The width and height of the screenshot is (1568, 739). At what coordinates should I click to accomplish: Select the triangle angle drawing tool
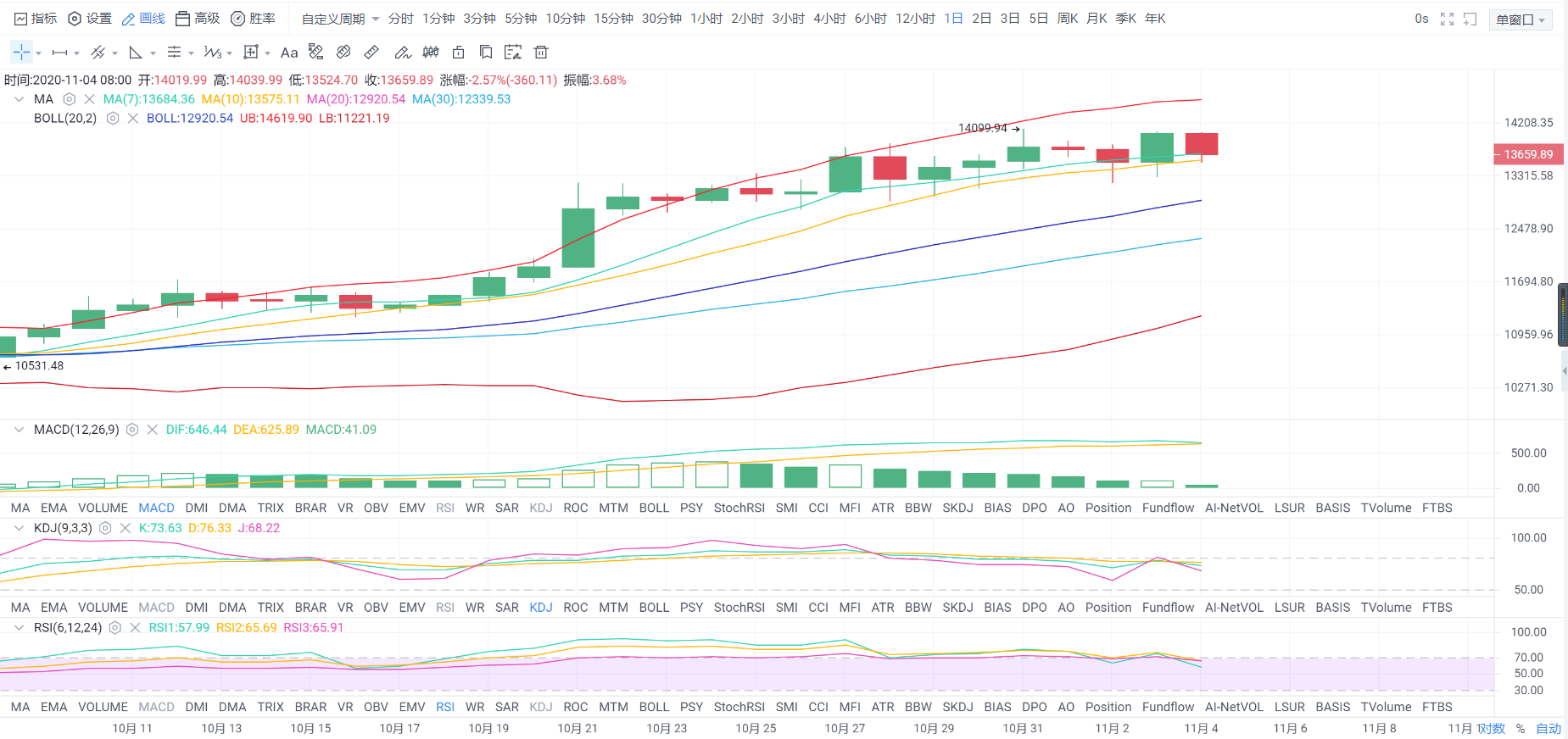(136, 53)
